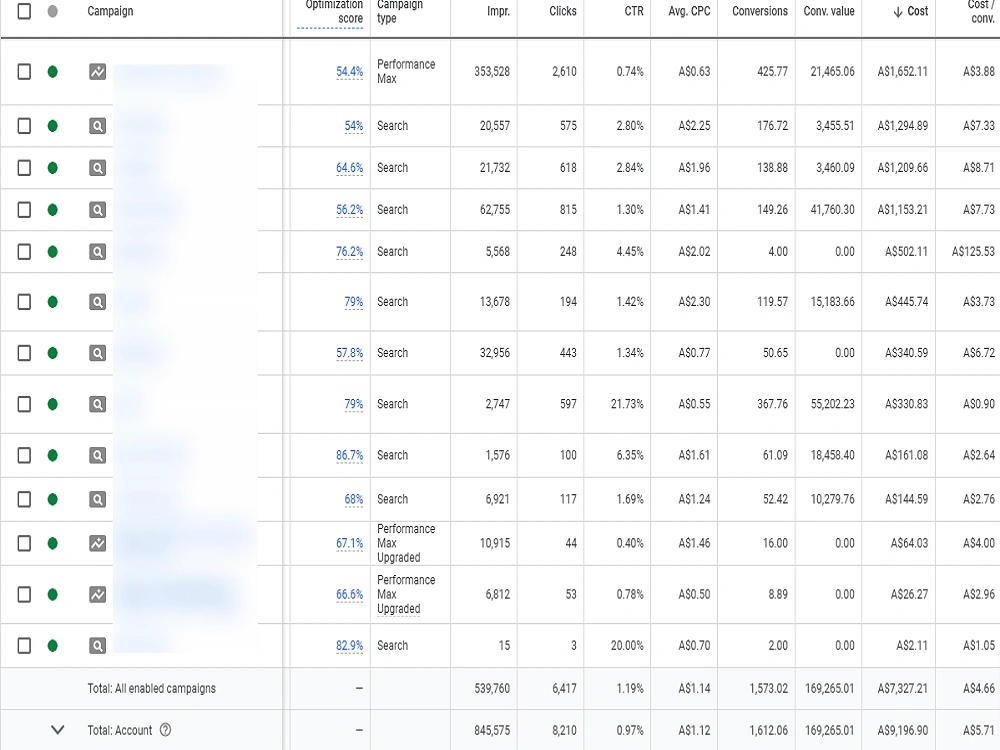Sort by the Optimization score column header

334,11
